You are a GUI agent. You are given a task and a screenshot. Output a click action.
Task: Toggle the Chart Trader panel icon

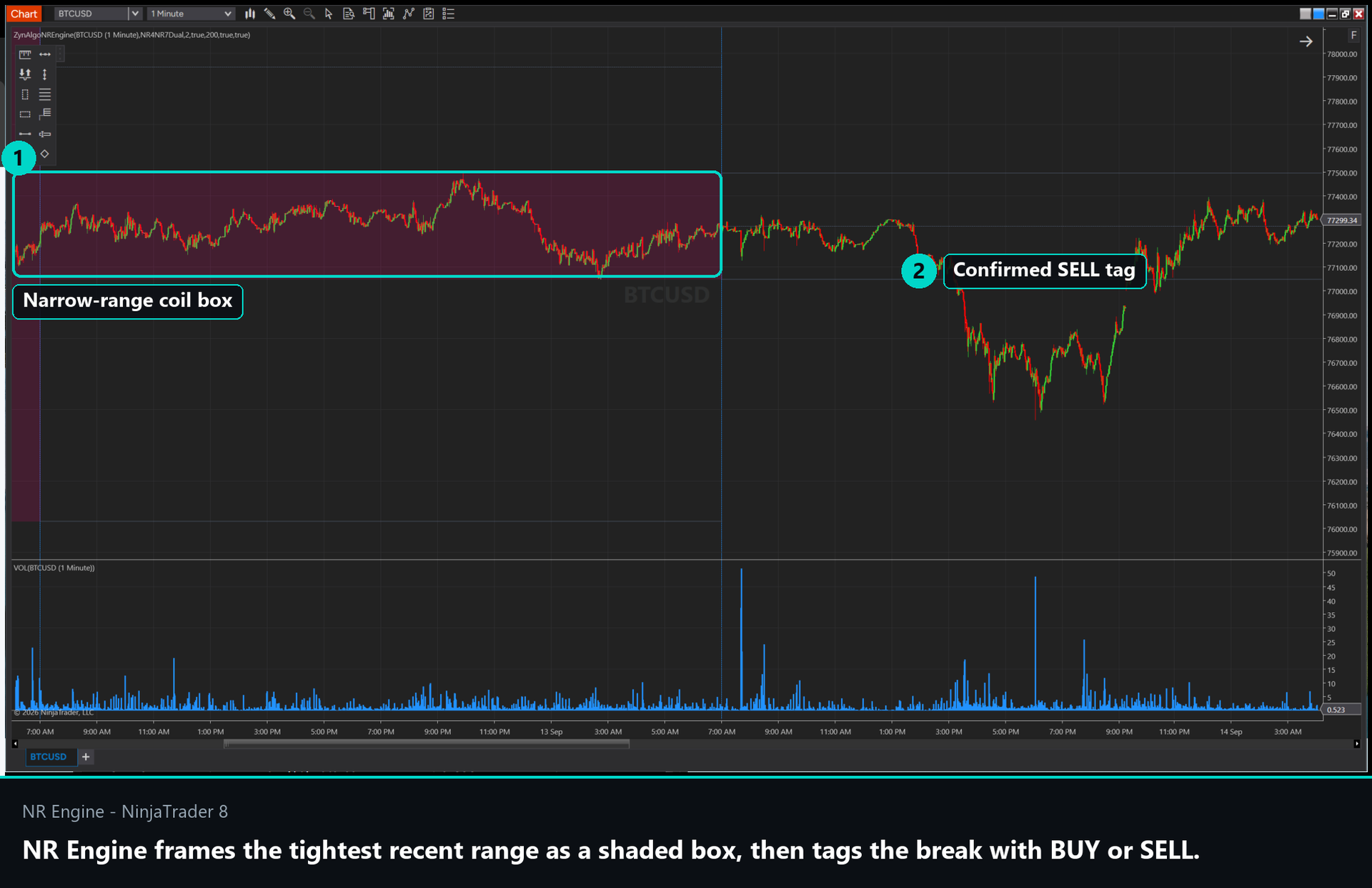point(369,14)
